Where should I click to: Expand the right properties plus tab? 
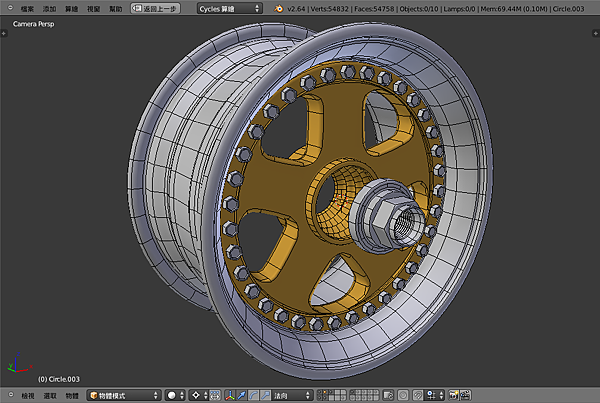[596, 33]
